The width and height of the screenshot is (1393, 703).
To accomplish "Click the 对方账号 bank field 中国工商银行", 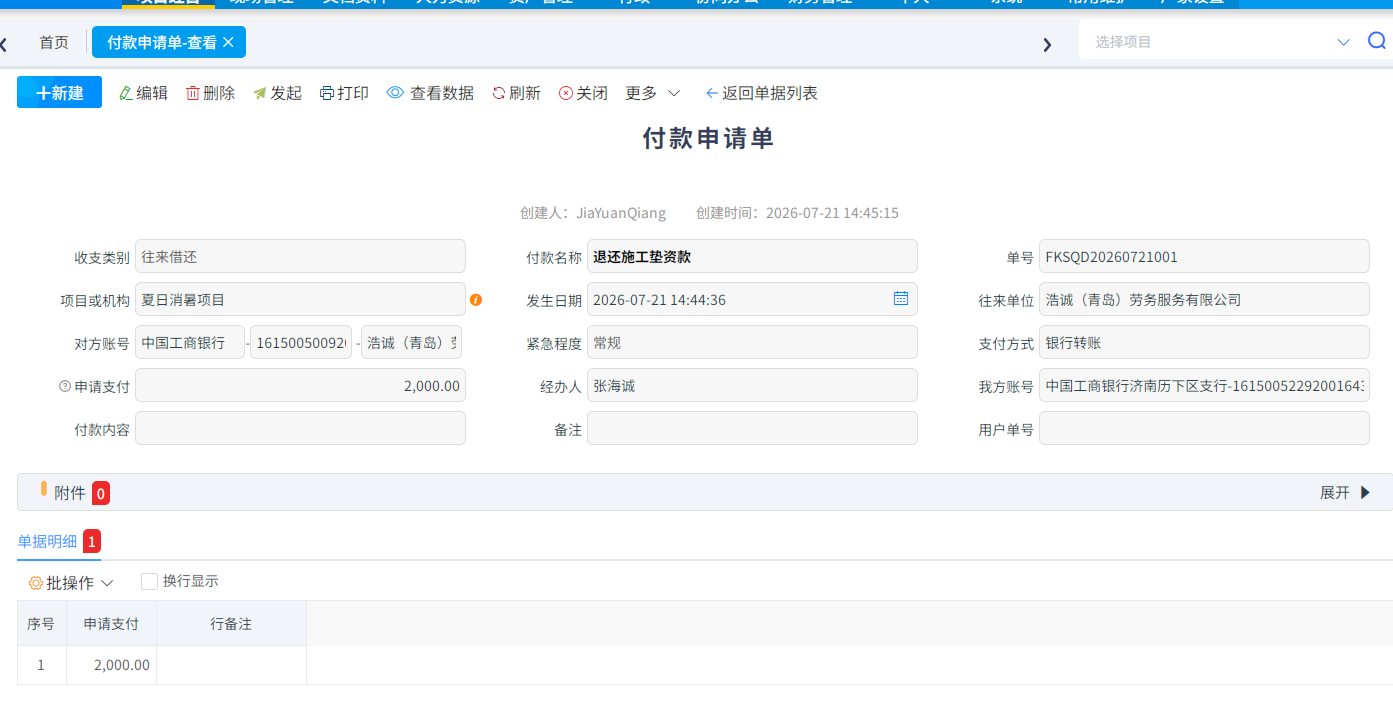I will [x=189, y=342].
